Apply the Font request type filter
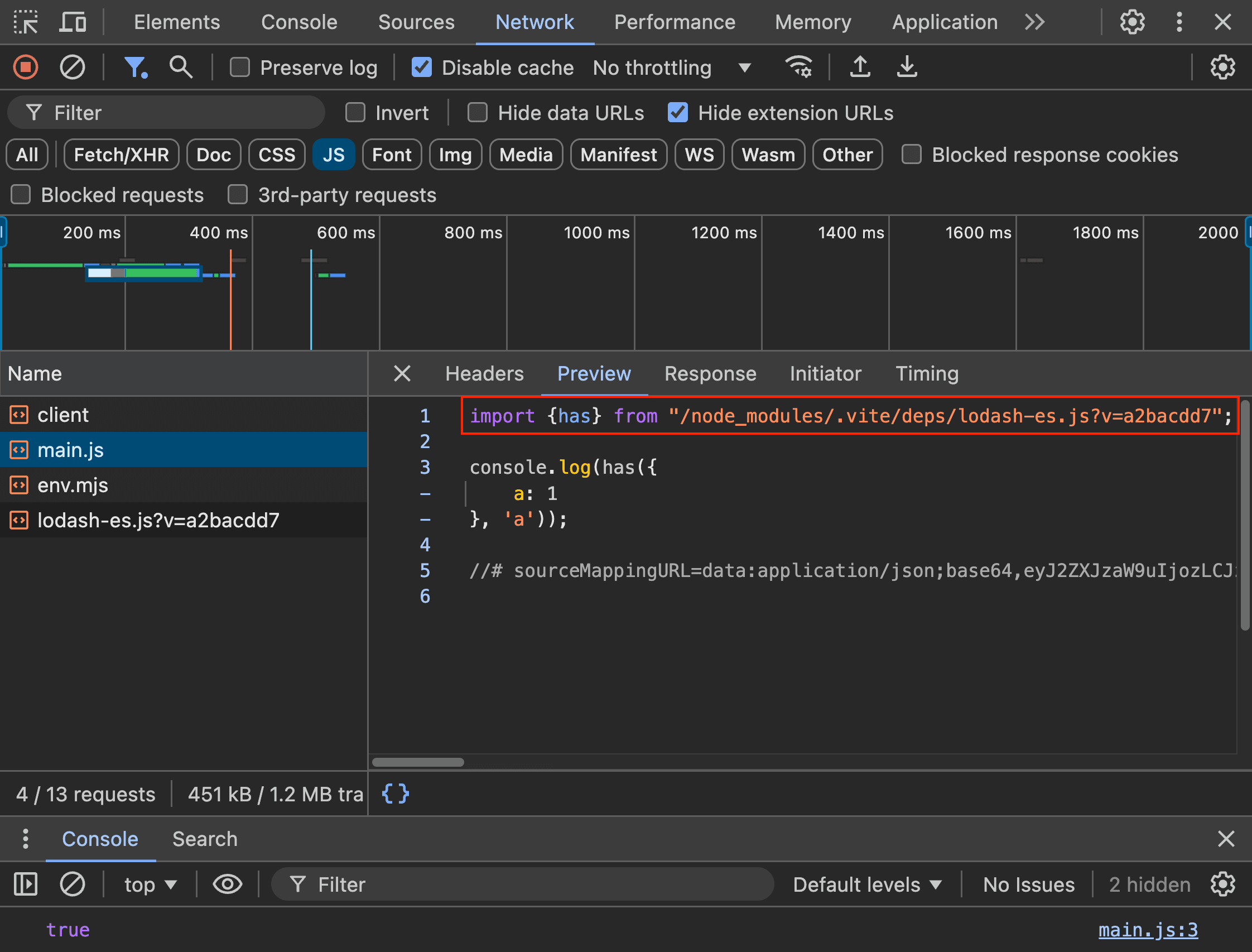The width and height of the screenshot is (1252, 952). click(x=392, y=154)
